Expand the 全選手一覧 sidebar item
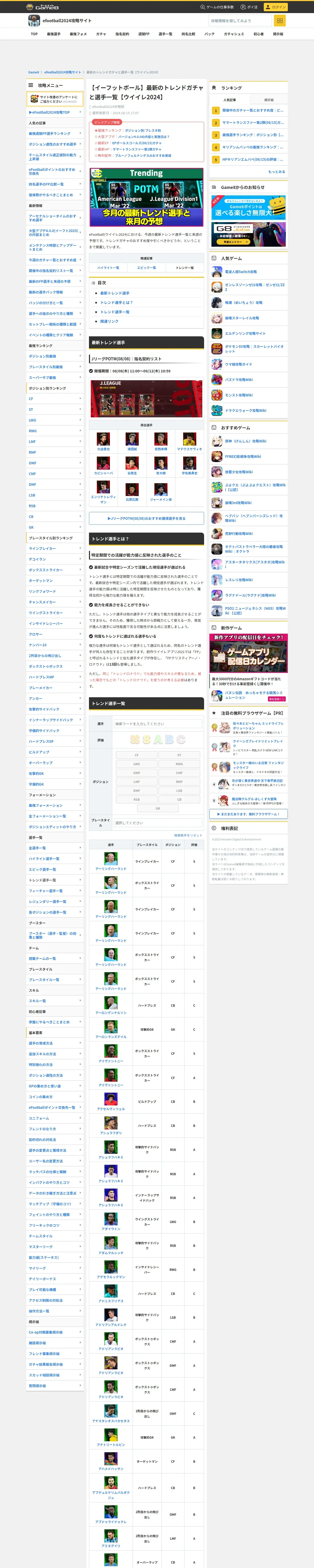The height and width of the screenshot is (1568, 314). [x=55, y=848]
